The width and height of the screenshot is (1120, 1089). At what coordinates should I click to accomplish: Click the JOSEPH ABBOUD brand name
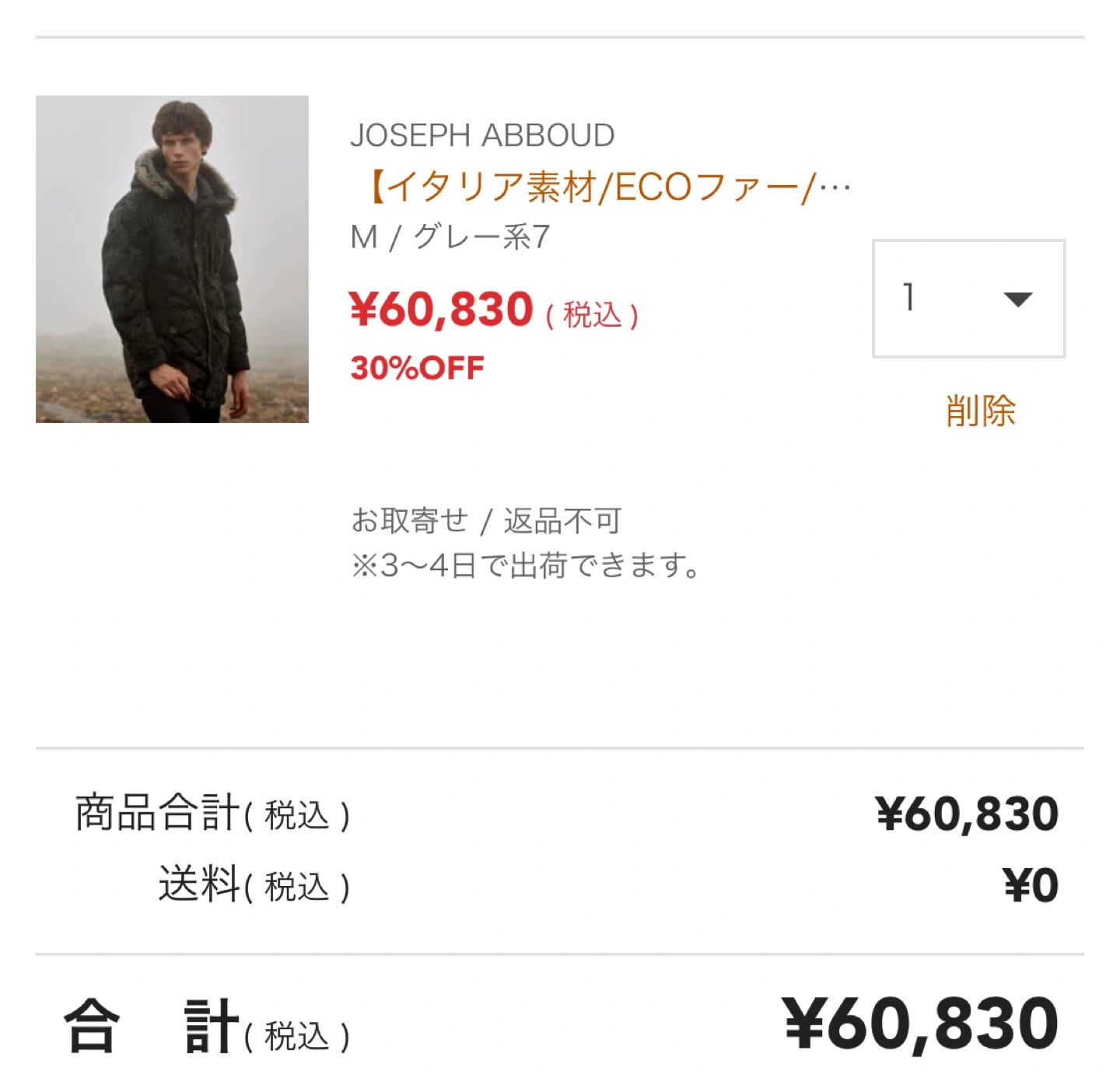(482, 135)
